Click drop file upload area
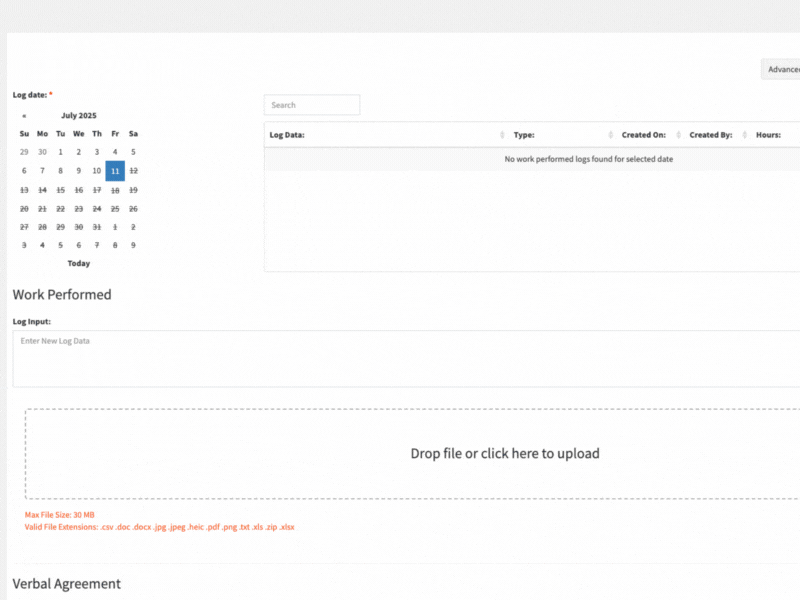The image size is (800, 600). click(412, 454)
